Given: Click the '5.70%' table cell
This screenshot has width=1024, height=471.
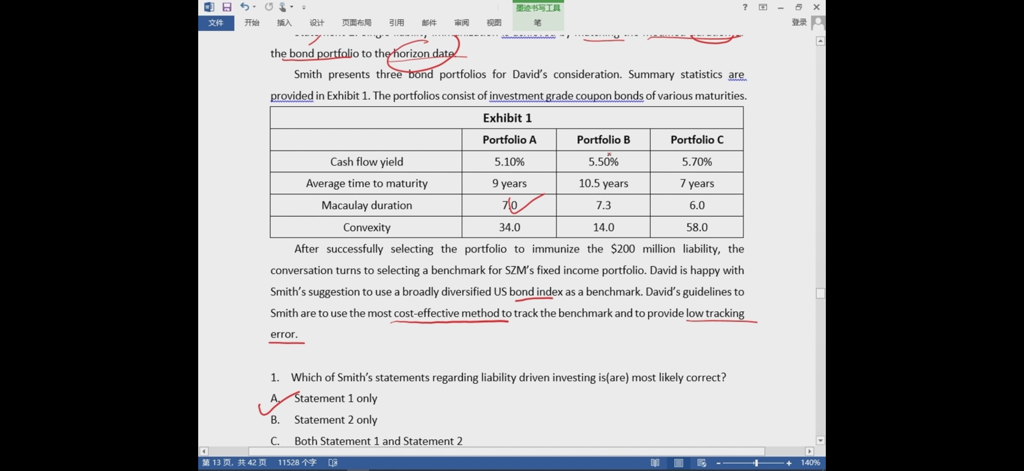Looking at the screenshot, I should coord(697,162).
